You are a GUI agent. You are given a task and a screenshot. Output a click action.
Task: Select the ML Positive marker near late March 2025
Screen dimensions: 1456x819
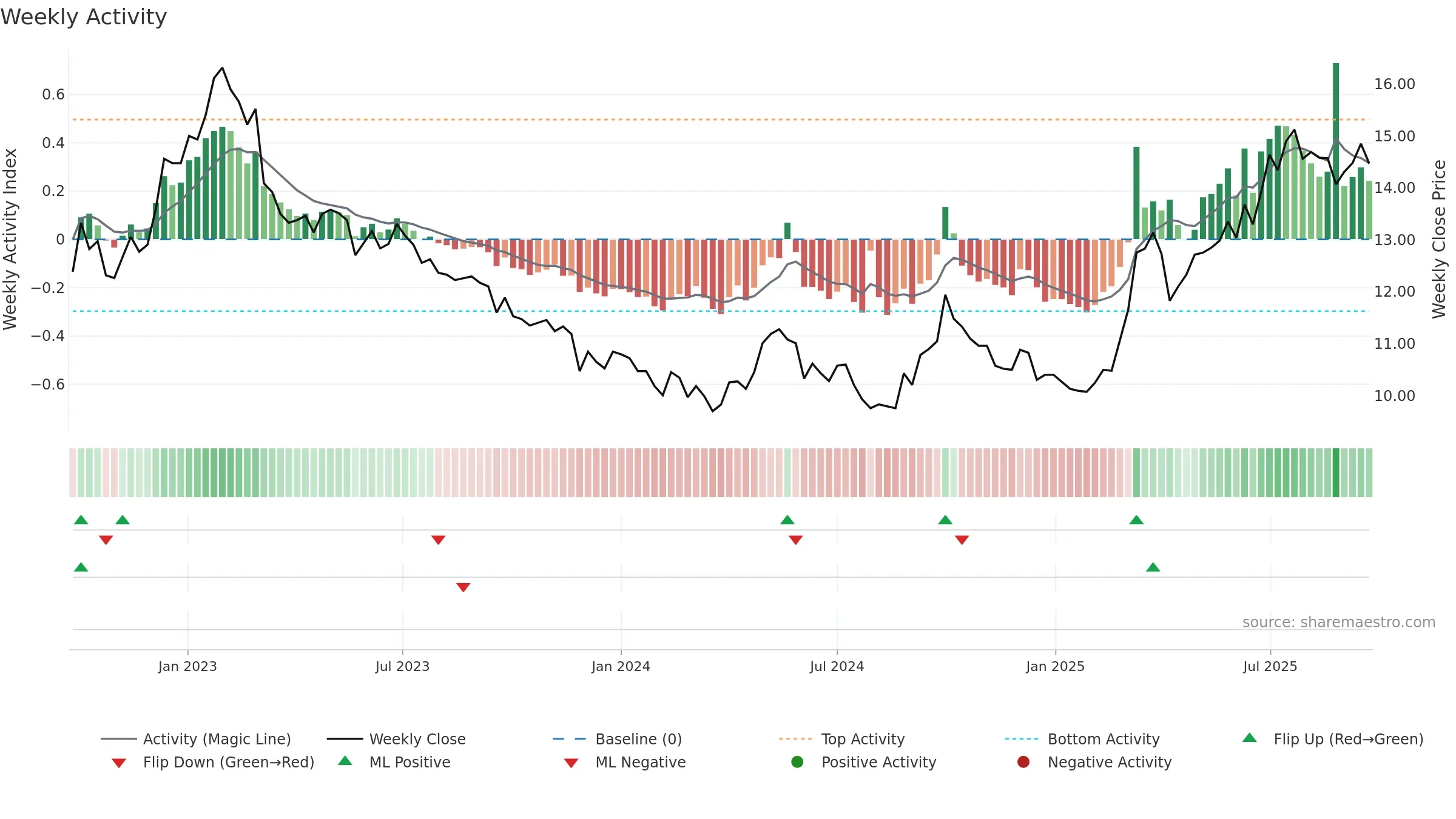click(x=1153, y=567)
